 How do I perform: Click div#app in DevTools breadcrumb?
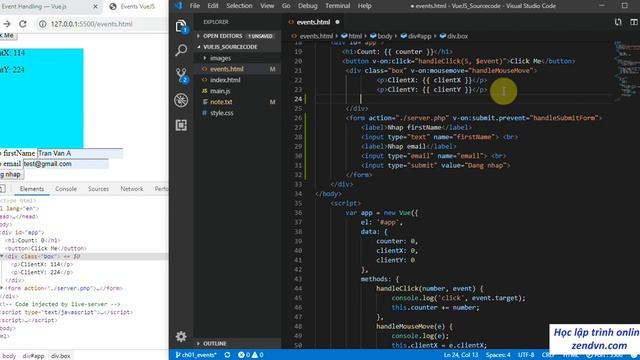tap(33, 356)
